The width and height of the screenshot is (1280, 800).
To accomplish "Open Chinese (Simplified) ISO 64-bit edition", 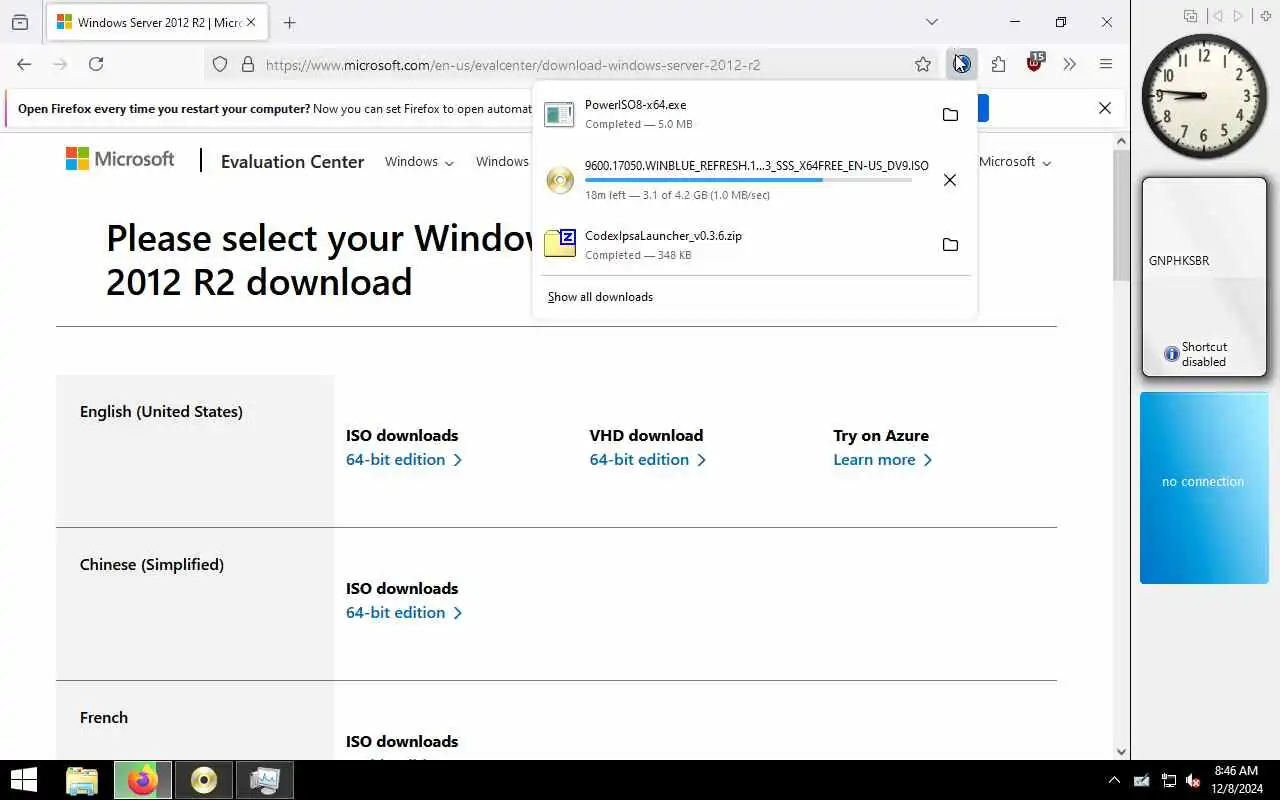I will 404,613.
